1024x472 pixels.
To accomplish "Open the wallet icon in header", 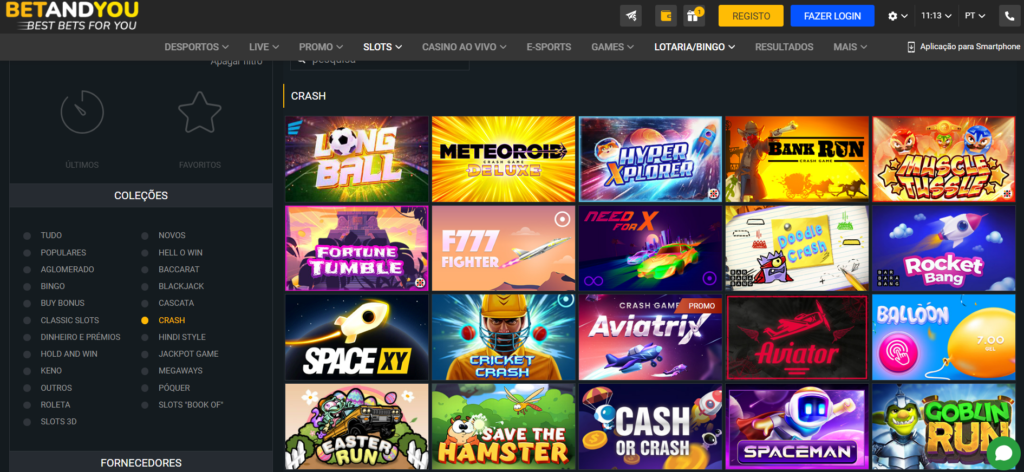I will 666,16.
